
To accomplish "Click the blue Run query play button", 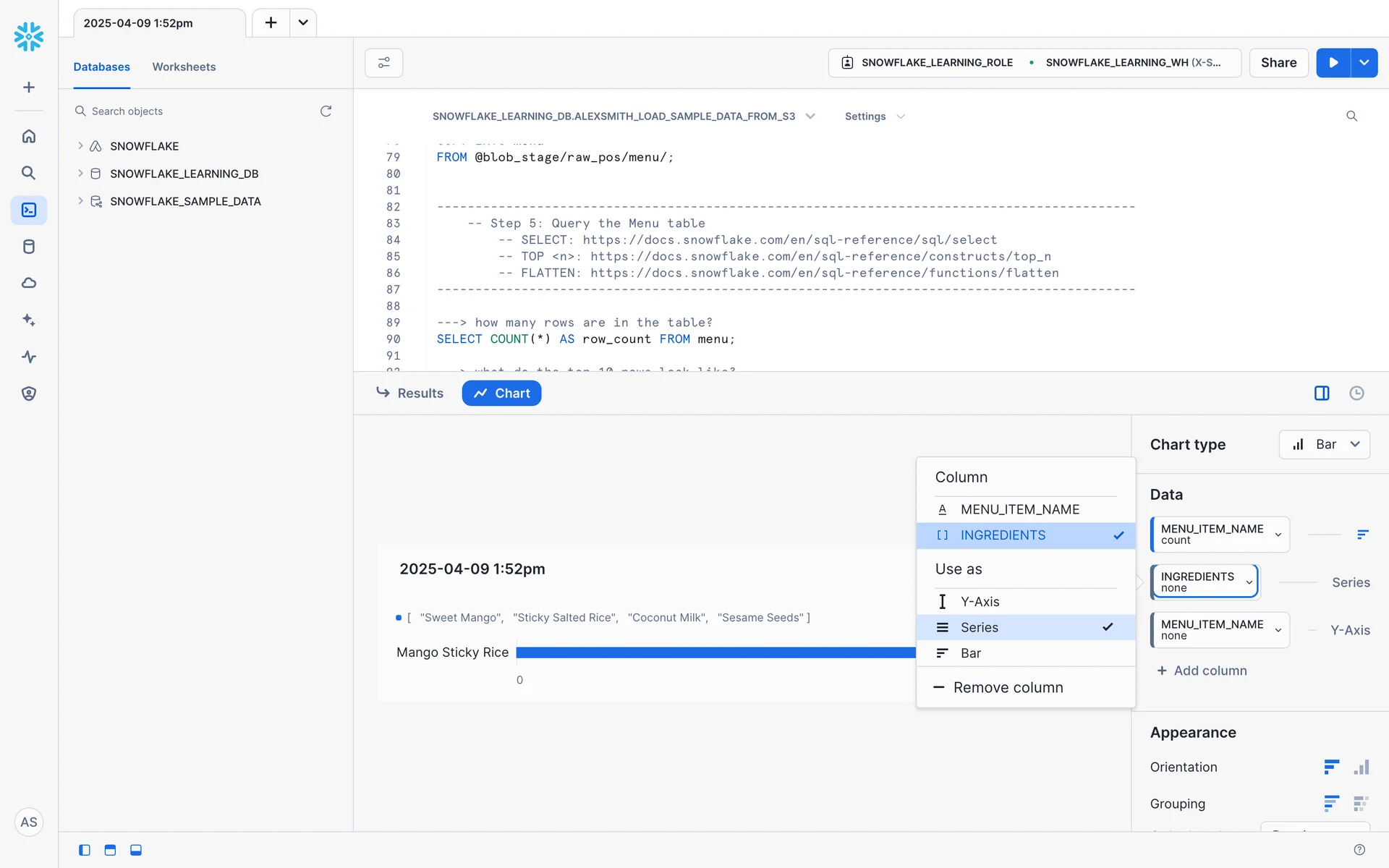I will point(1333,63).
